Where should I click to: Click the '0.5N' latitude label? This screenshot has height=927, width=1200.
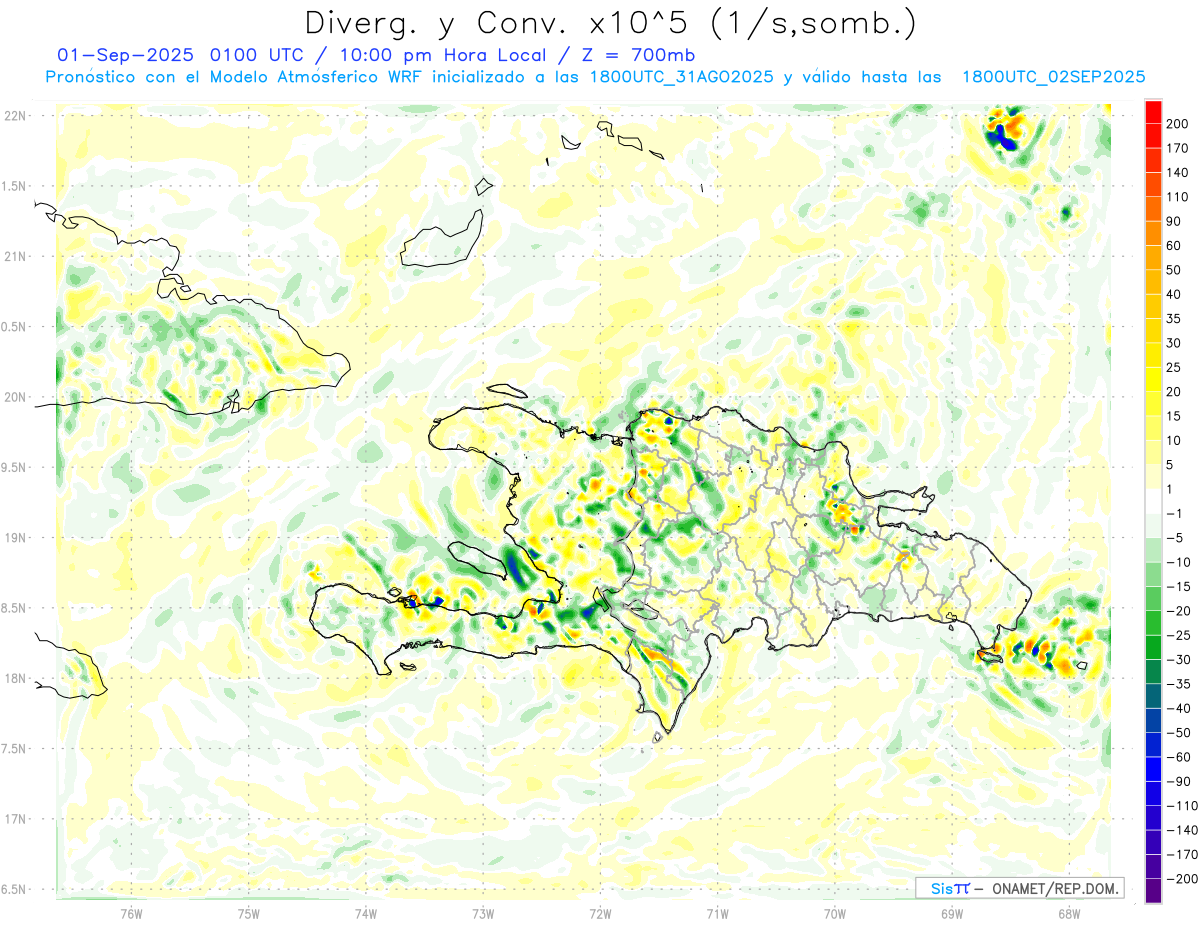(13, 327)
